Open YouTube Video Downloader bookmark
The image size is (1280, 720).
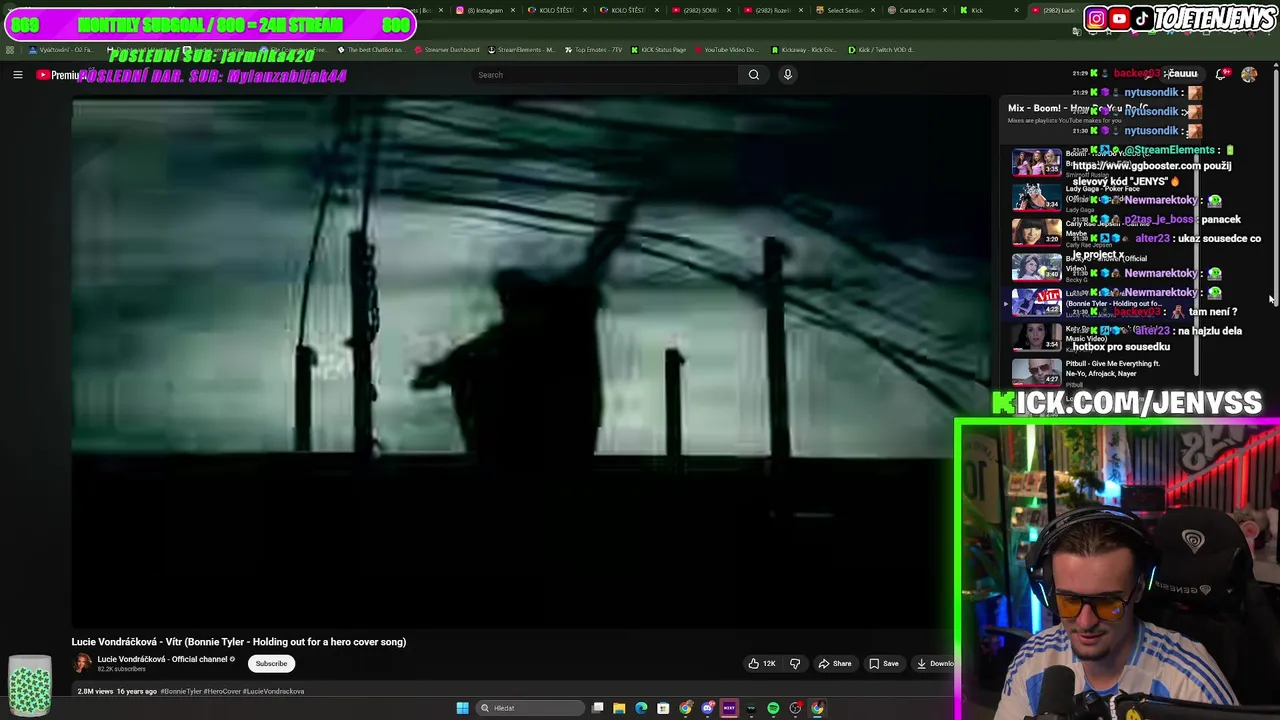coord(726,49)
